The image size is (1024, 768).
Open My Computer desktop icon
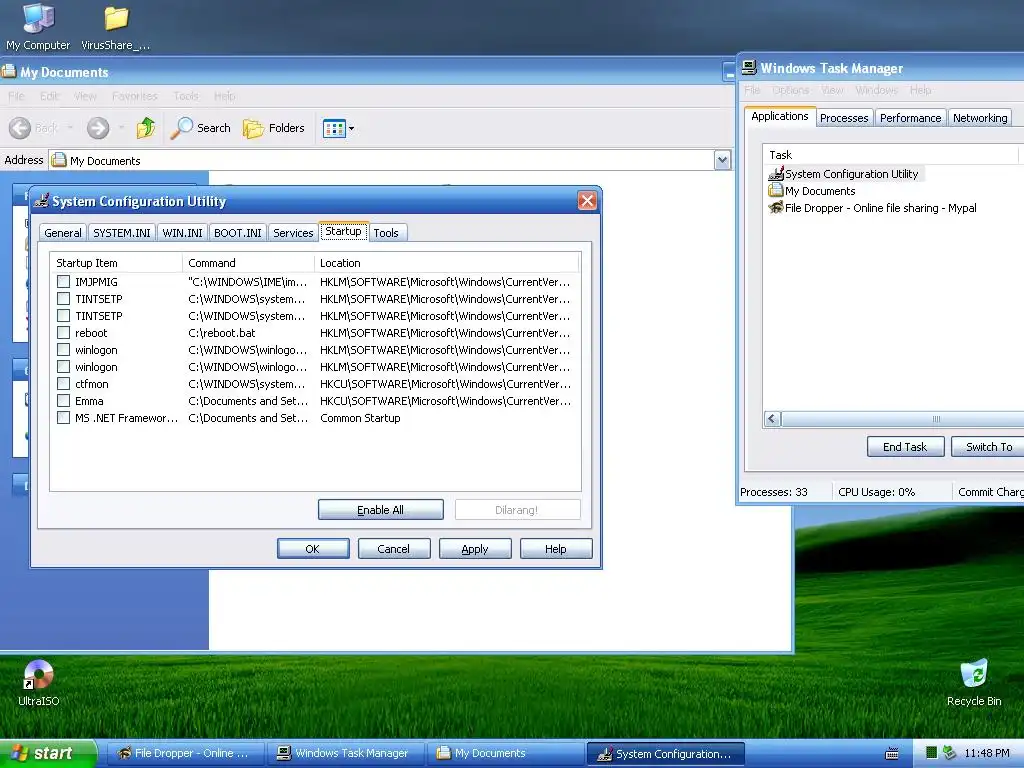(38, 27)
